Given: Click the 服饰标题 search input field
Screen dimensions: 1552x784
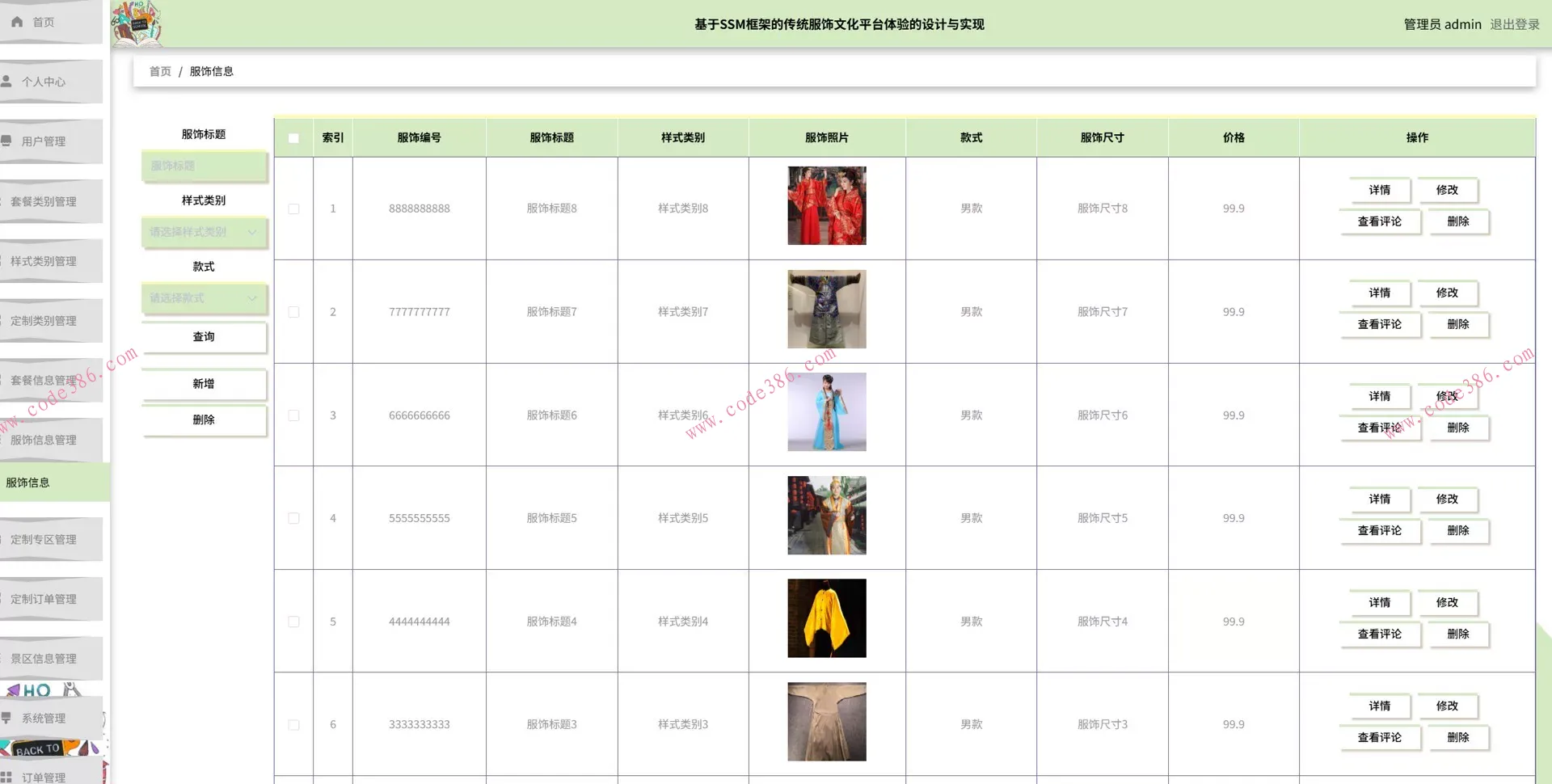Looking at the screenshot, I should (204, 166).
